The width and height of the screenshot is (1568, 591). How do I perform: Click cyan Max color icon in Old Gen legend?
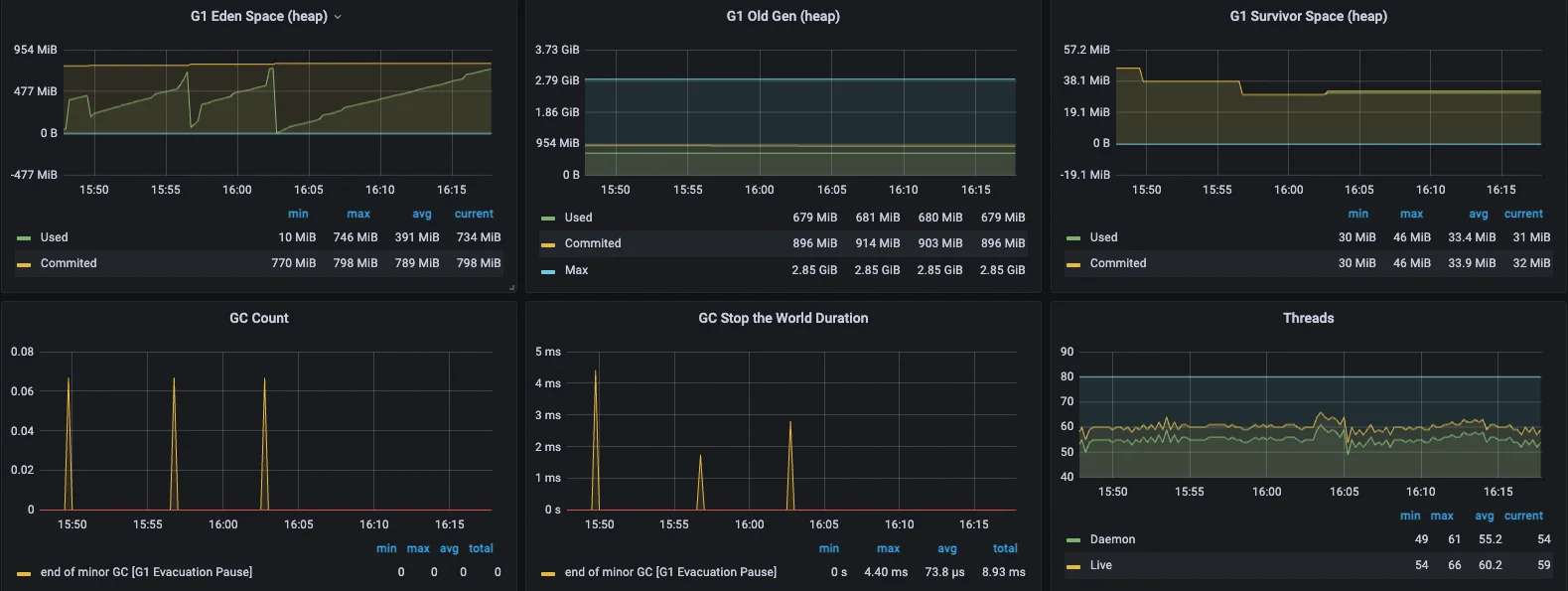click(548, 271)
